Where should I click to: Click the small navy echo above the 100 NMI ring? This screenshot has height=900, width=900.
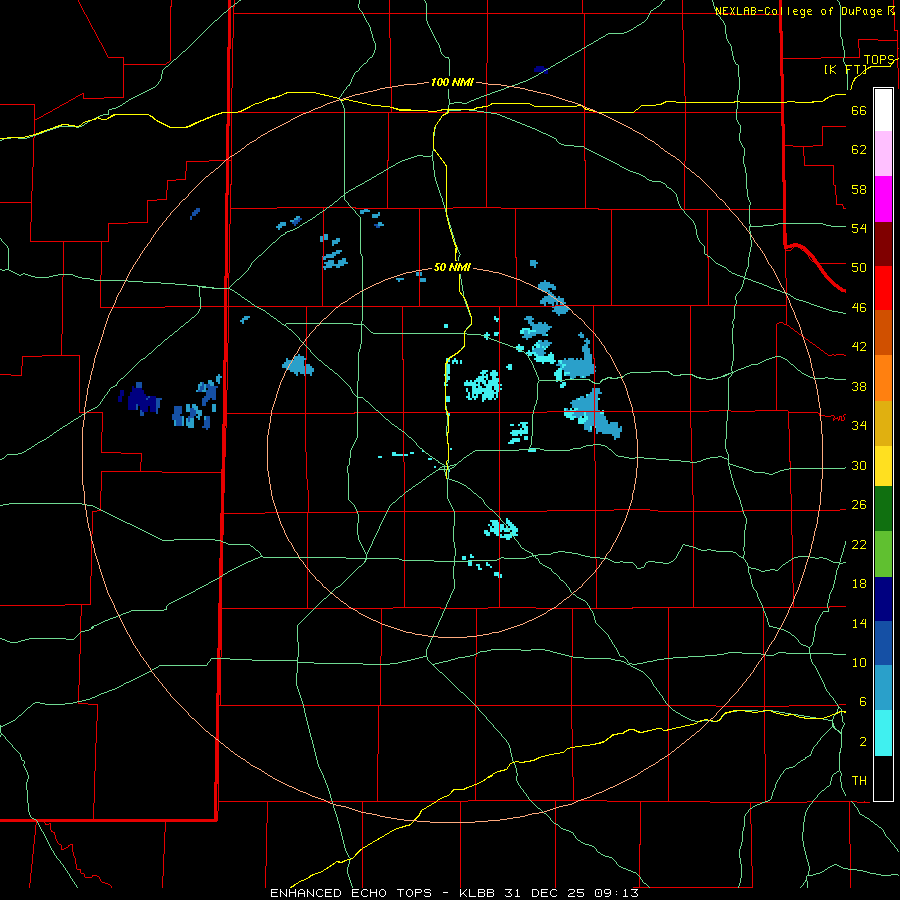tap(541, 70)
